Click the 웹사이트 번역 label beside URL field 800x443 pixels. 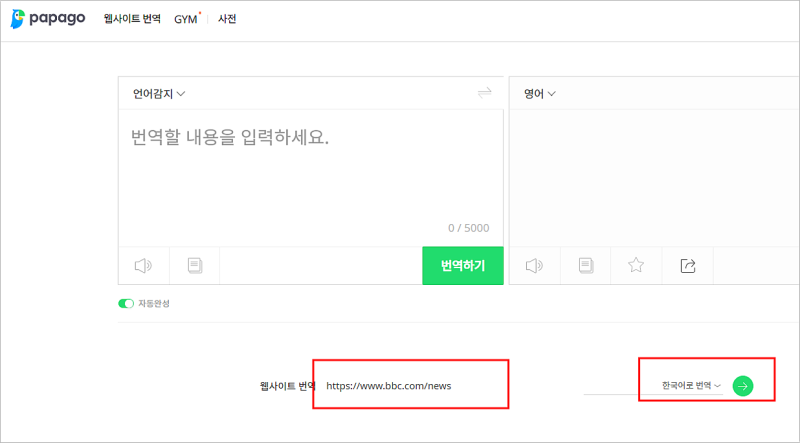[x=287, y=386]
